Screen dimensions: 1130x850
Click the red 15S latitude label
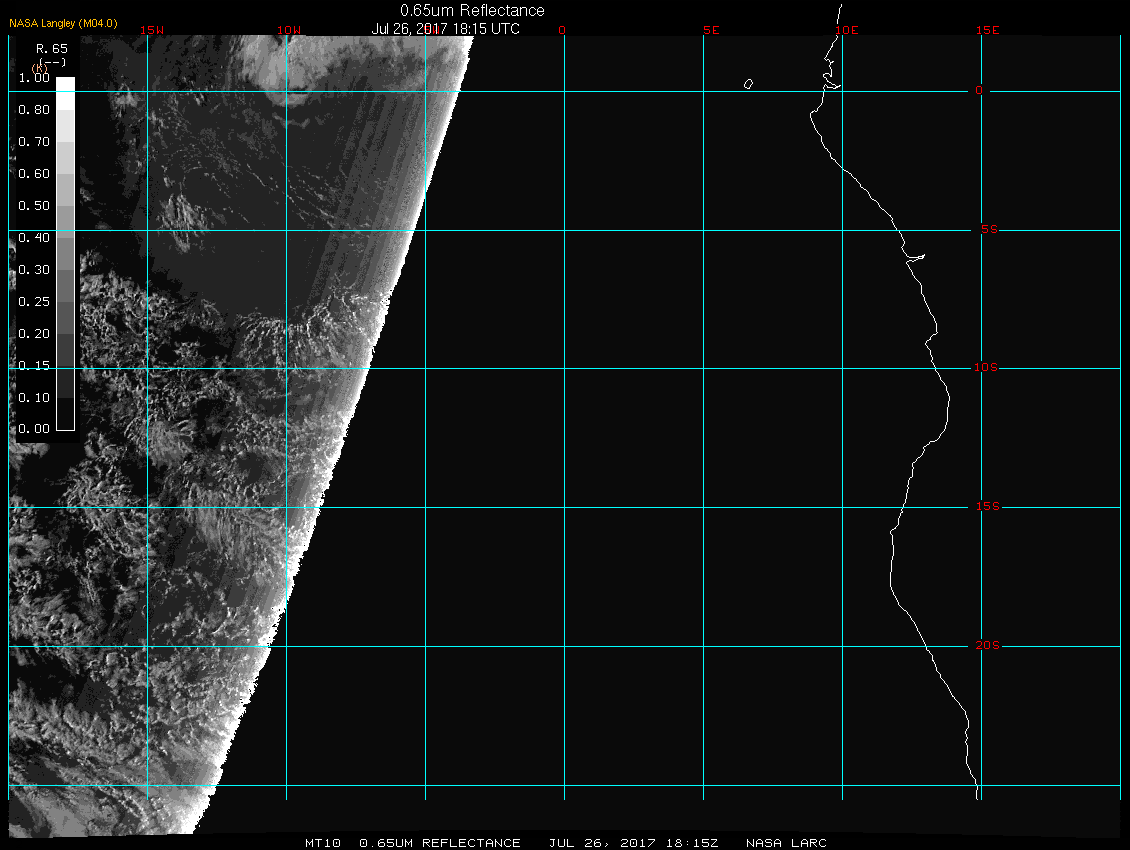coord(986,507)
